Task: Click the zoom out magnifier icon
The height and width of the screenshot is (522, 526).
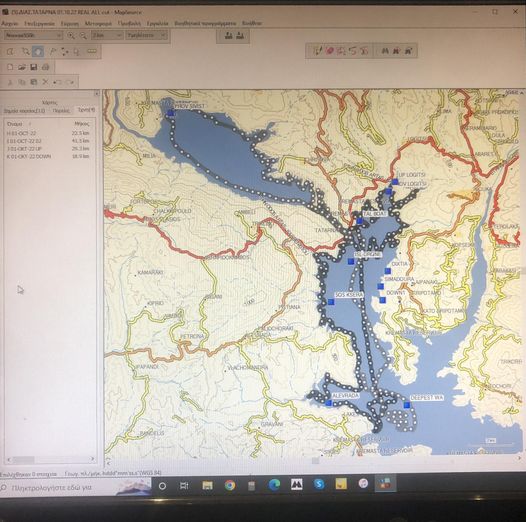Action: pos(83,35)
